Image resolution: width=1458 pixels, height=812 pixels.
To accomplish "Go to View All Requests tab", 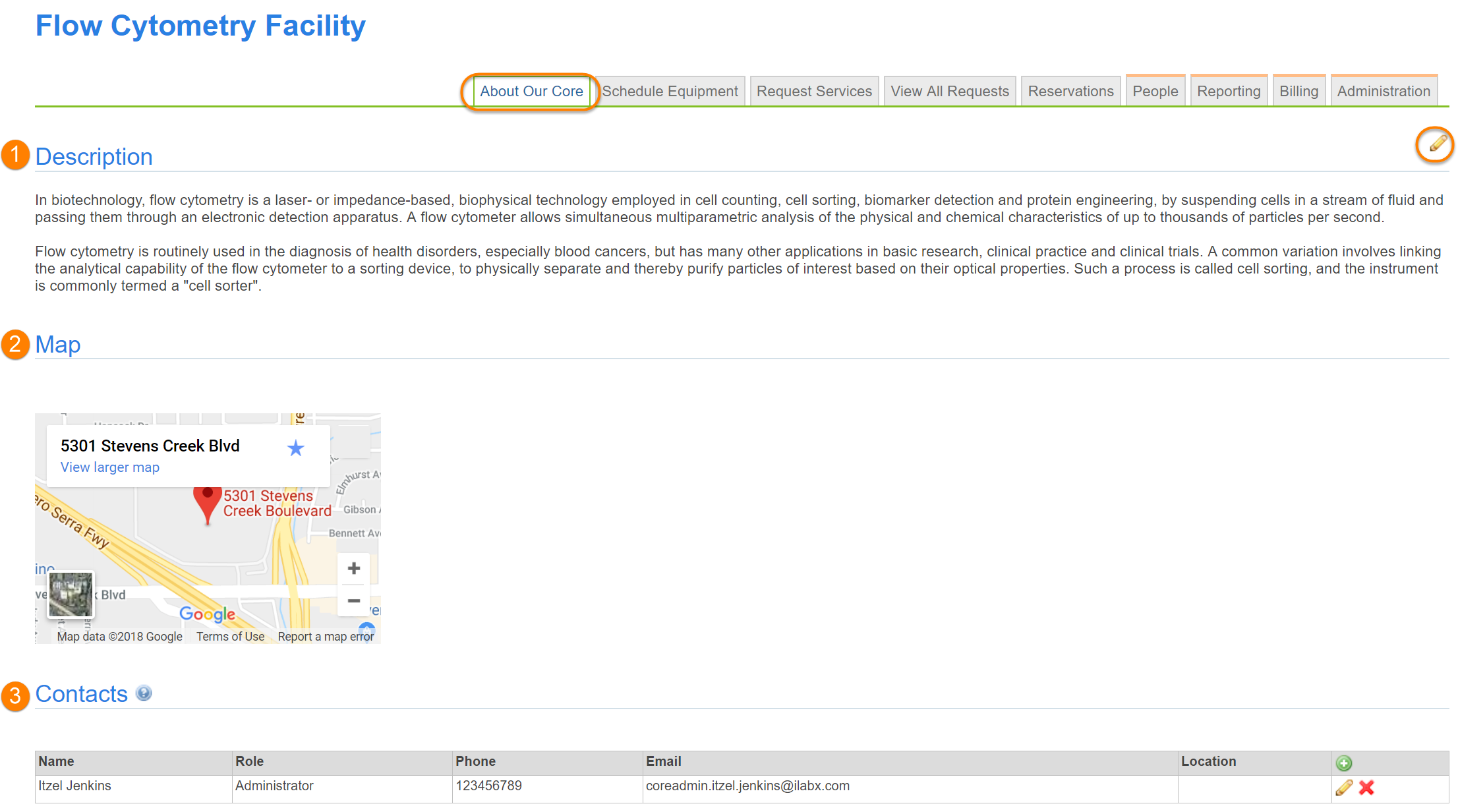I will (x=949, y=92).
